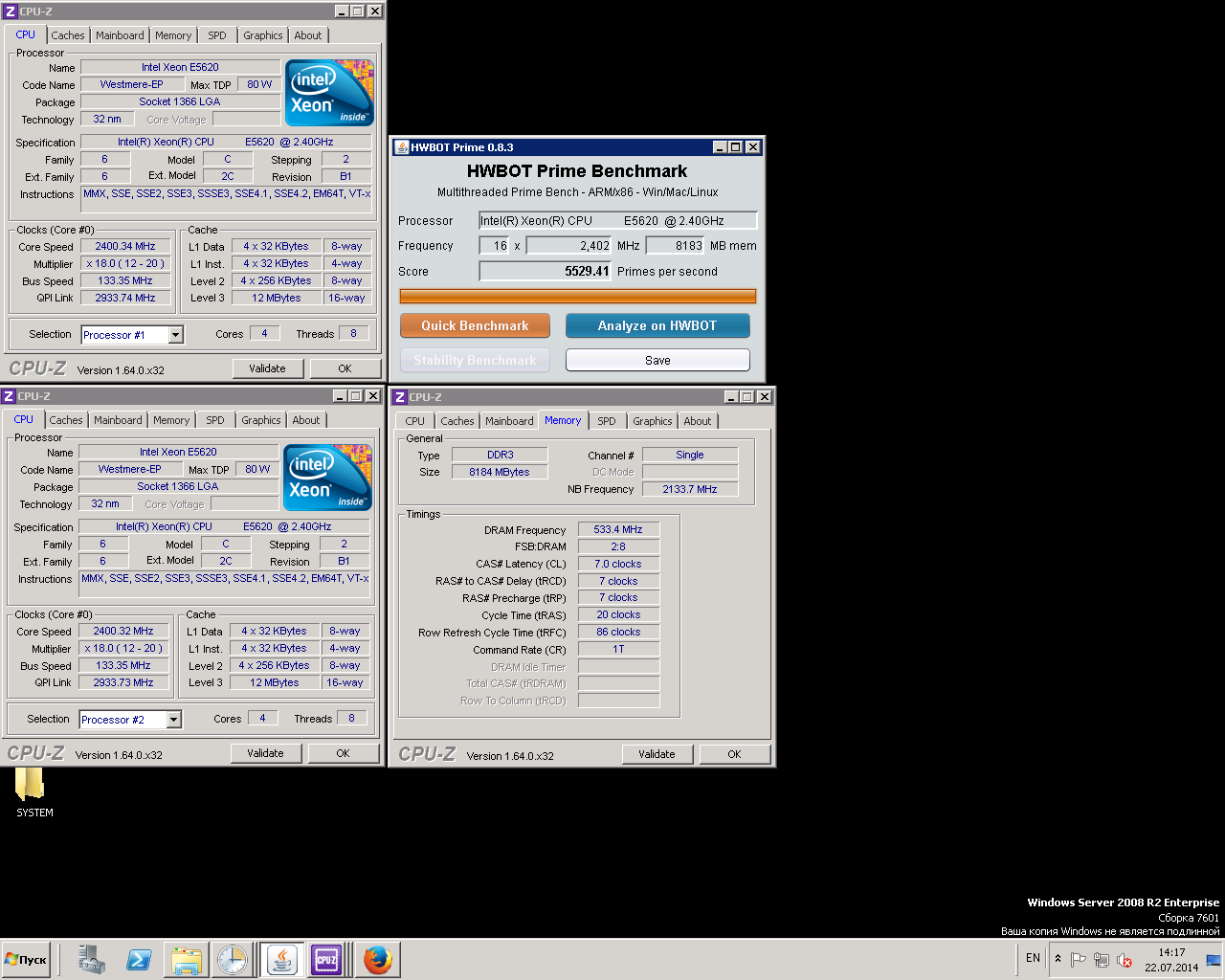Viewport: 1225px width, 980px height.
Task: Open About tab in Memory CPU-Z window
Action: pos(698,421)
